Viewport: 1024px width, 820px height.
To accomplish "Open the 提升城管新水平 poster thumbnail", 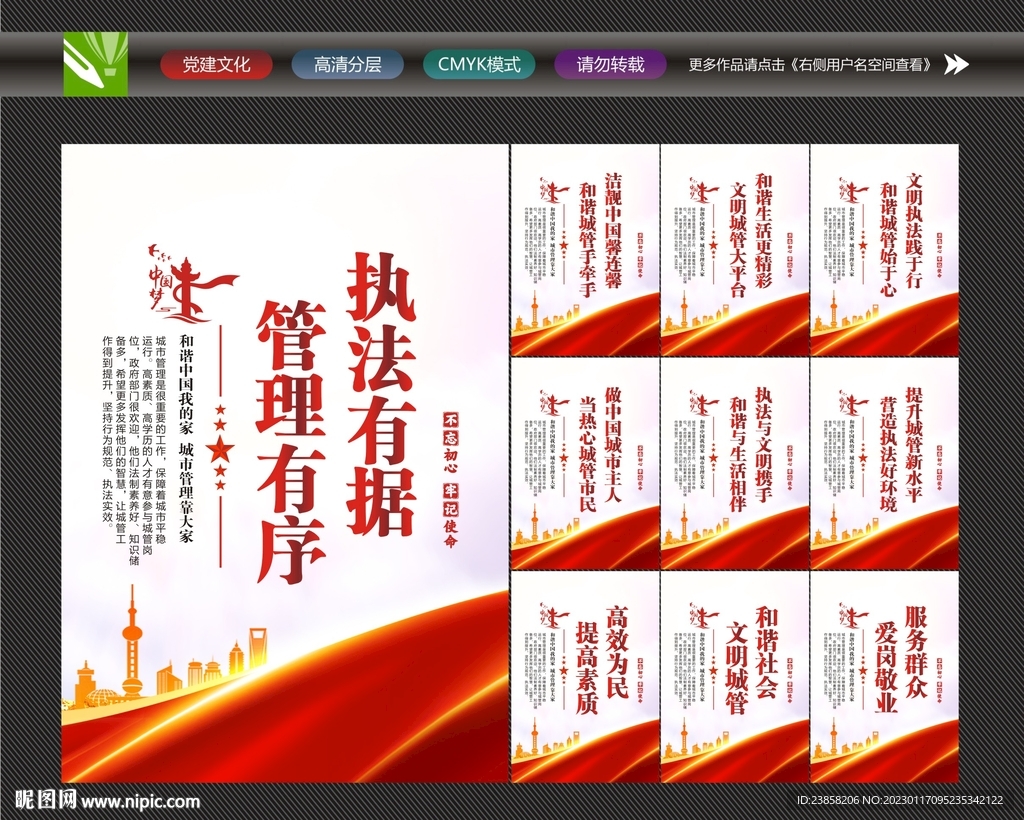I will tap(884, 463).
